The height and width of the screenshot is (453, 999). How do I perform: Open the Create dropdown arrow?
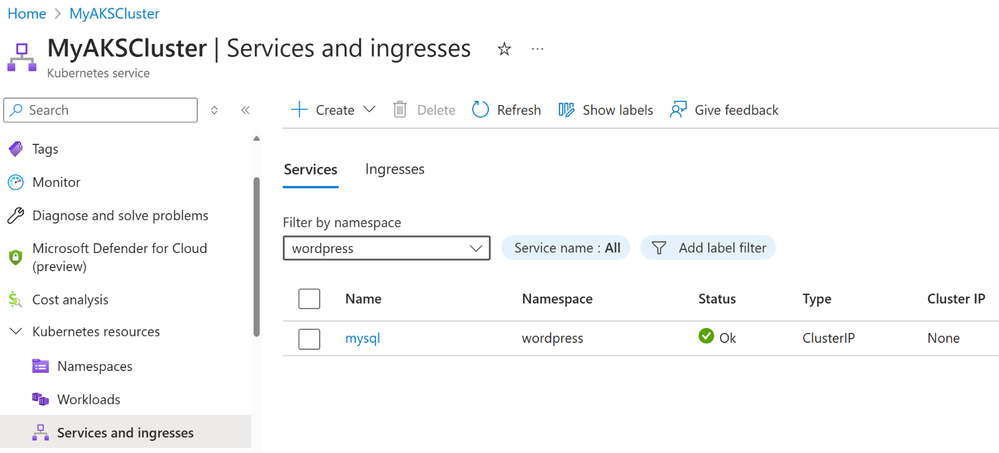pyautogui.click(x=369, y=110)
